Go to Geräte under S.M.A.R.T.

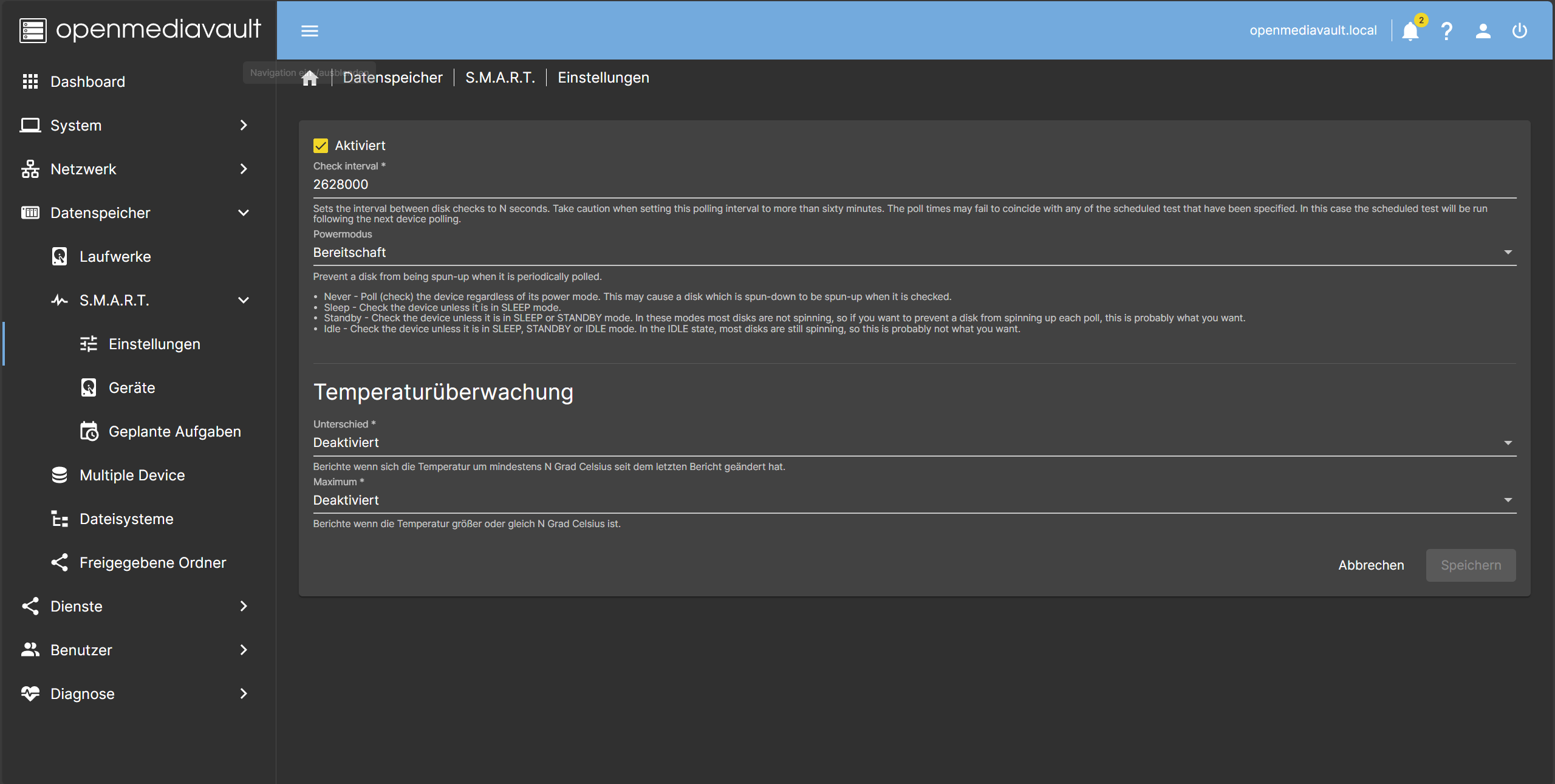pos(132,388)
